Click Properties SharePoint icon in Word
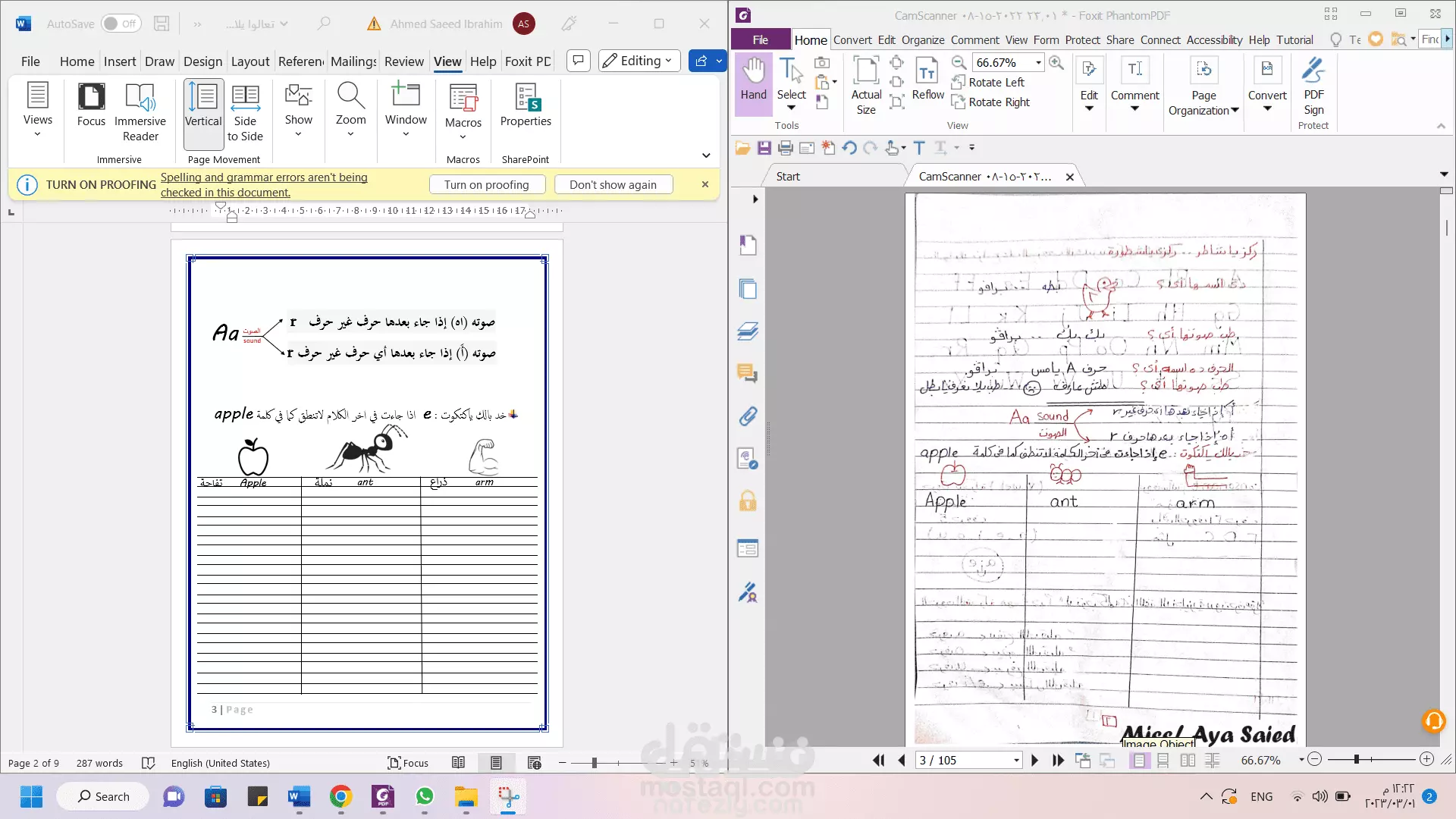The width and height of the screenshot is (1456, 819). click(x=526, y=105)
